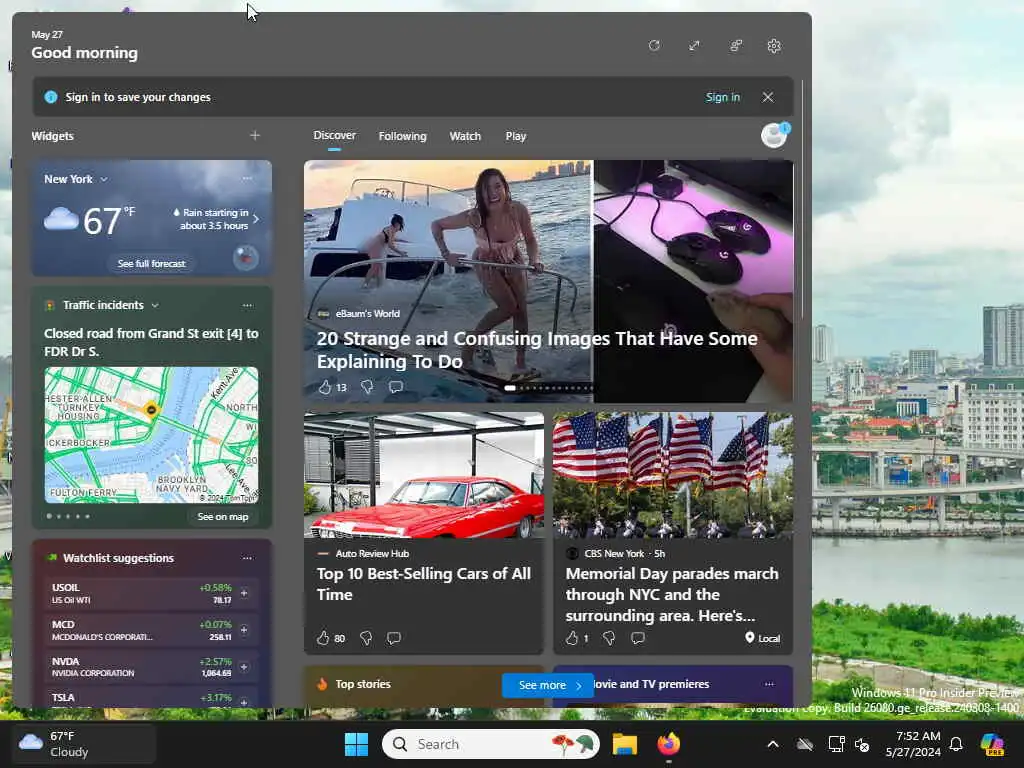Open the Watch tab
The width and height of the screenshot is (1024, 768).
point(465,136)
